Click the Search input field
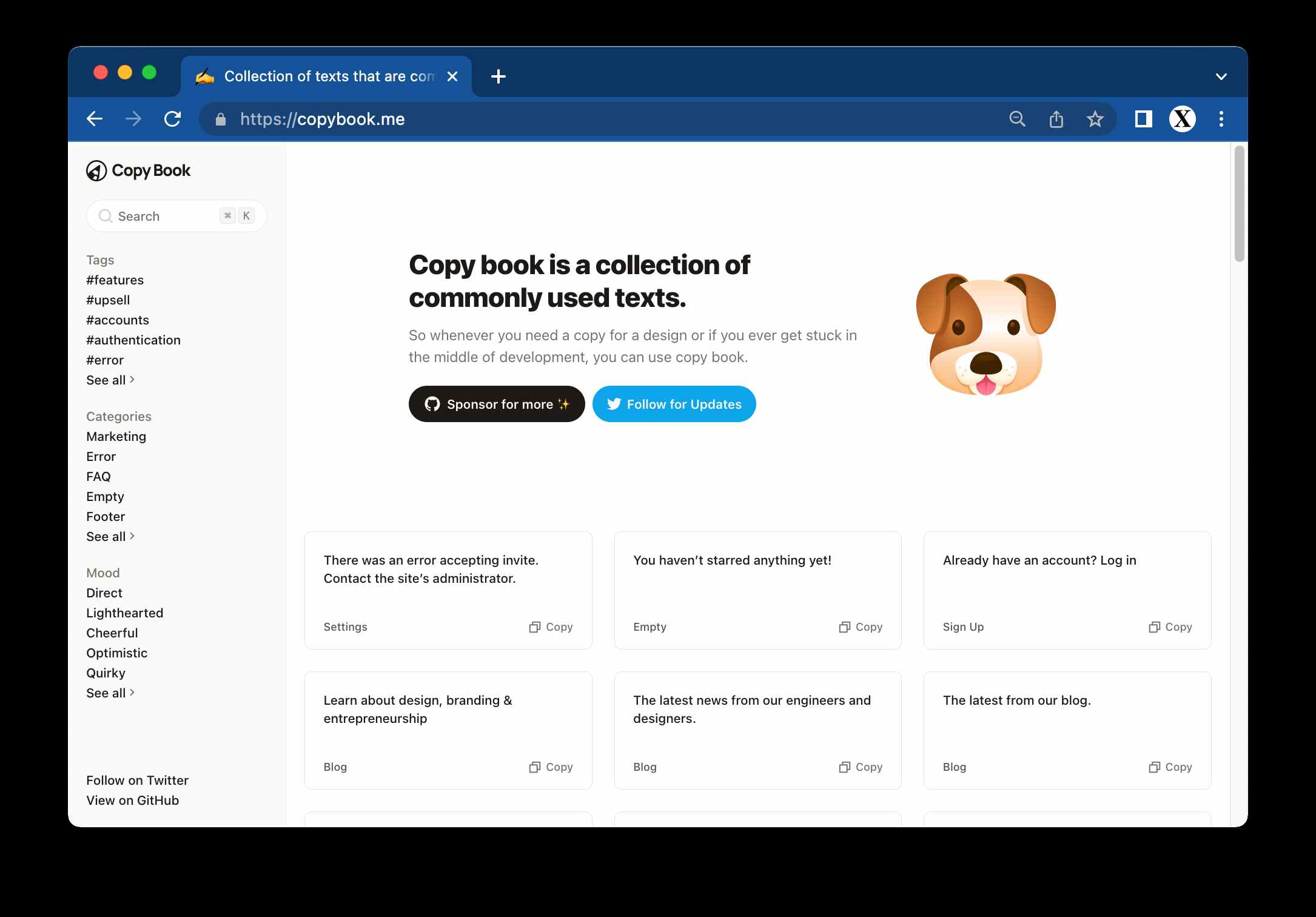The width and height of the screenshot is (1316, 917). point(176,216)
